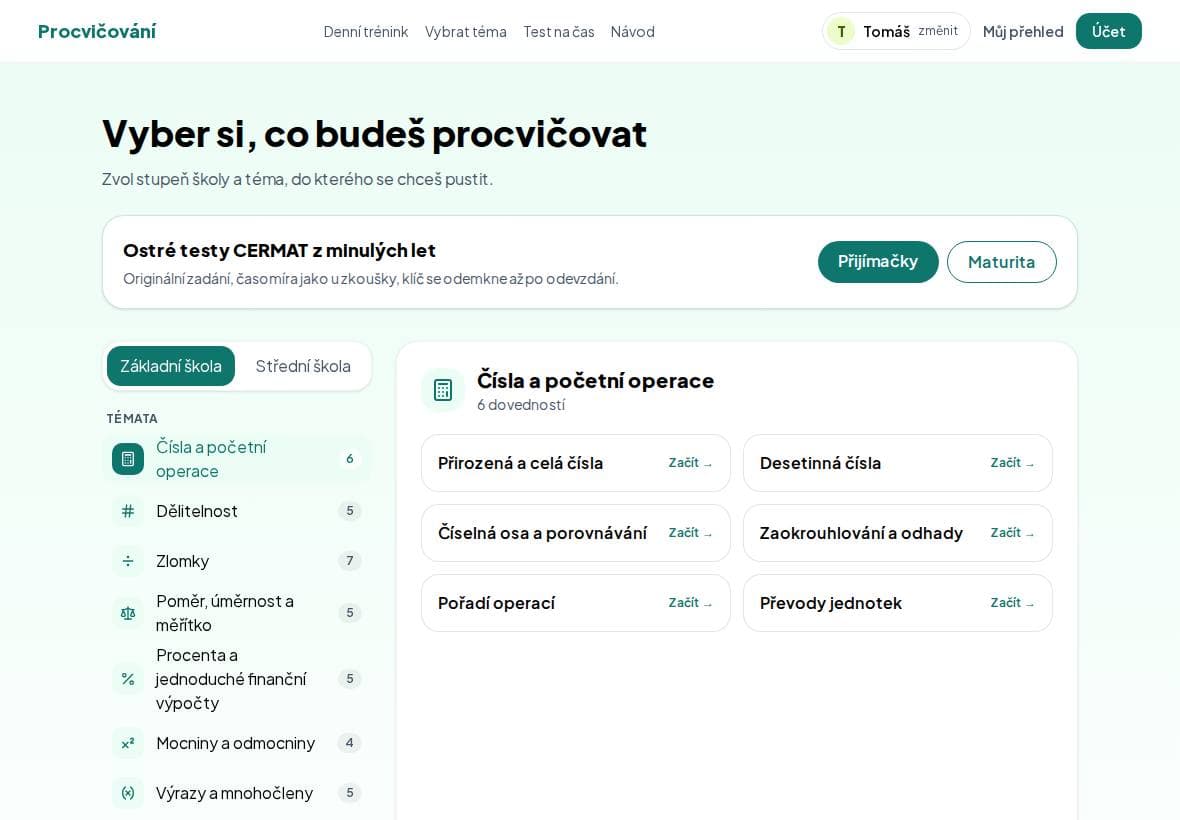Screen dimensions: 1180x820
Task: Click the scales icon for Poměr, úměrnost a měřítko
Action: [x=128, y=613]
